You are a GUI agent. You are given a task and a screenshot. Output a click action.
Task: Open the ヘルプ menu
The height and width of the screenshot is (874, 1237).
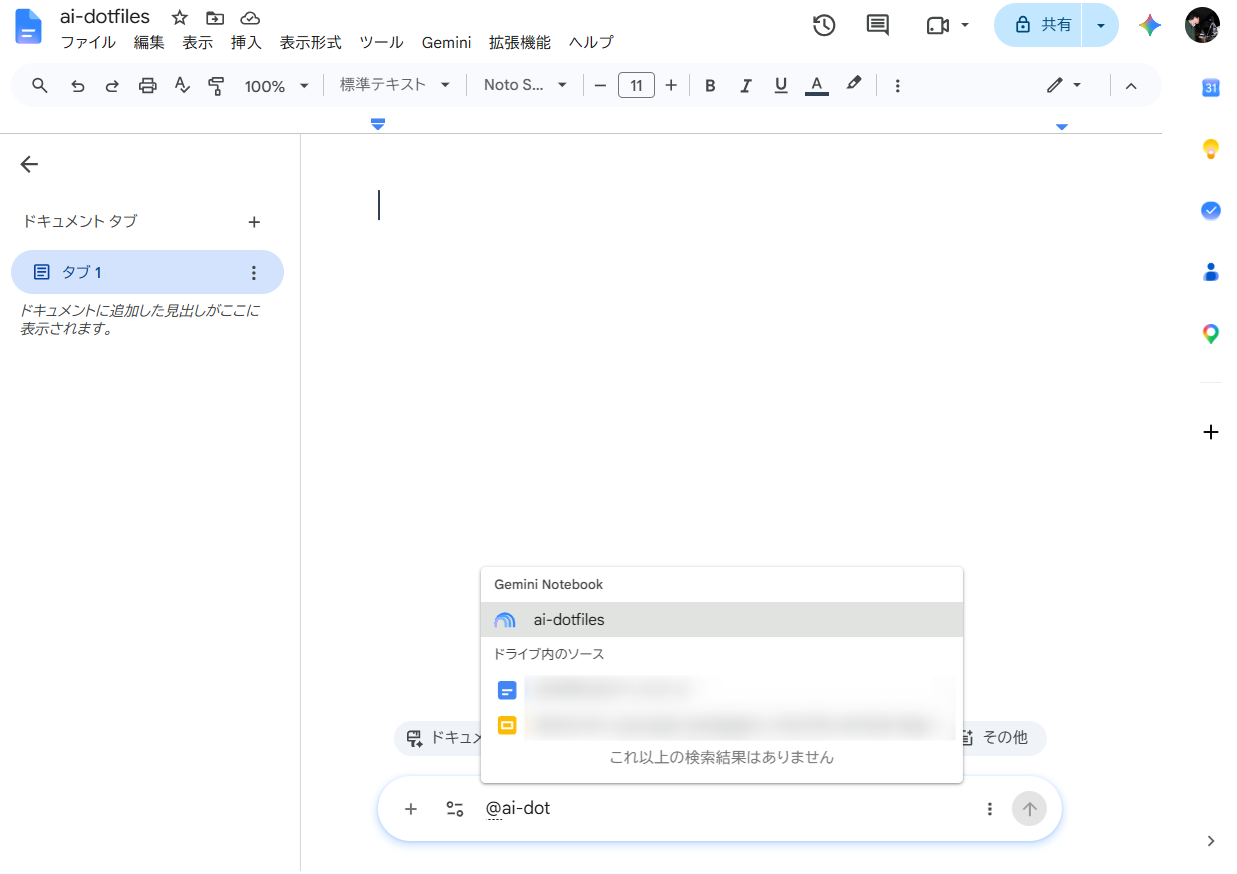(x=591, y=43)
